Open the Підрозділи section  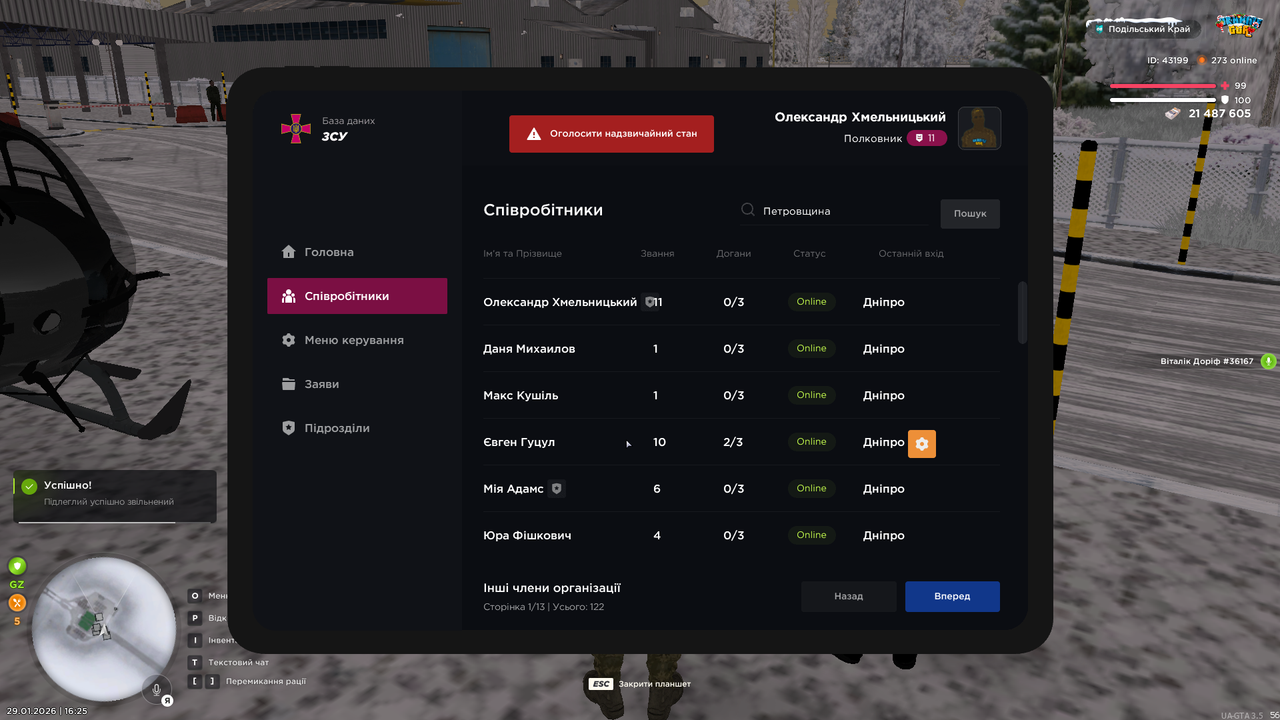[357, 428]
